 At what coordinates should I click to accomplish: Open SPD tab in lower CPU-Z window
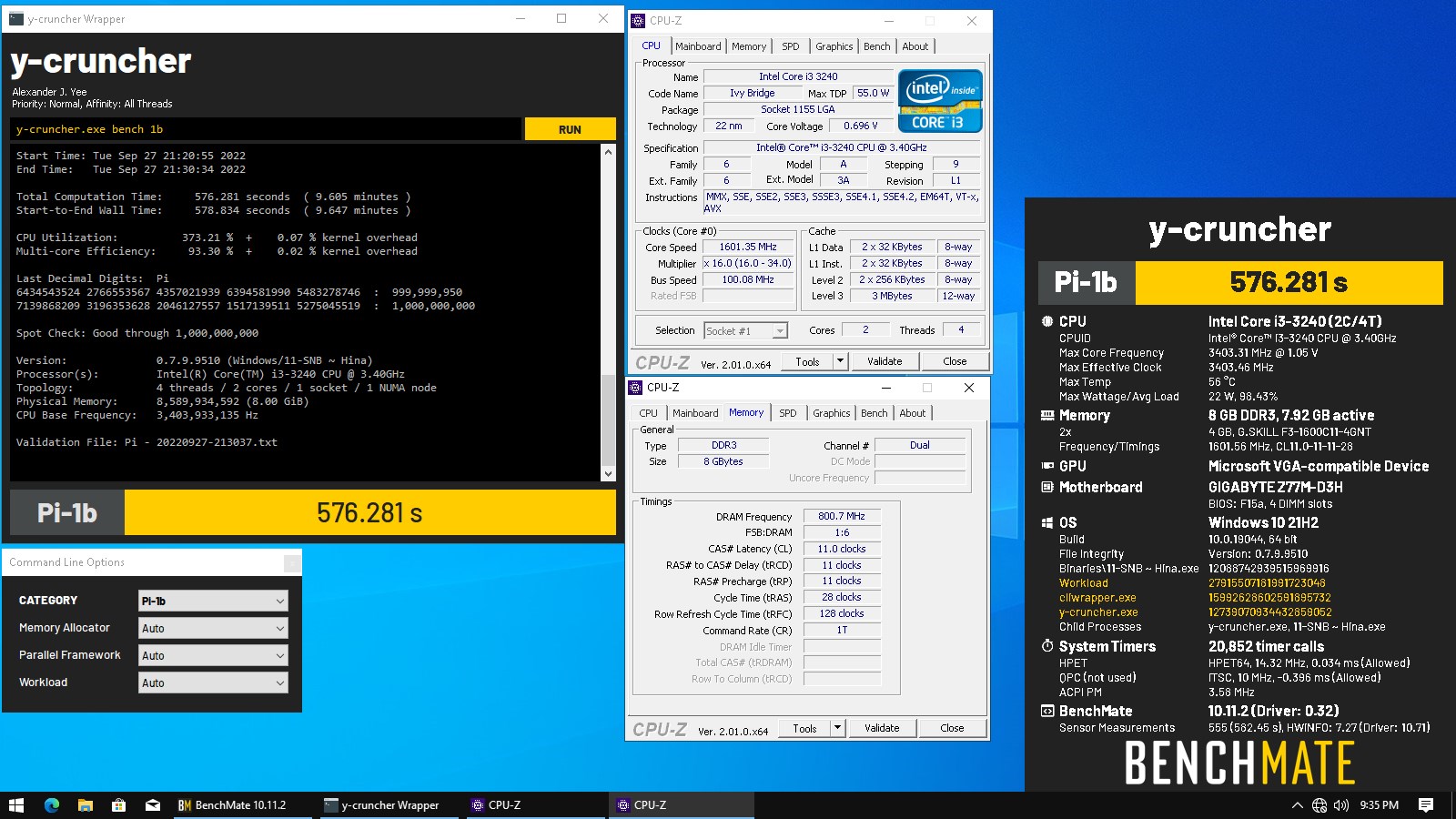pyautogui.click(x=788, y=413)
